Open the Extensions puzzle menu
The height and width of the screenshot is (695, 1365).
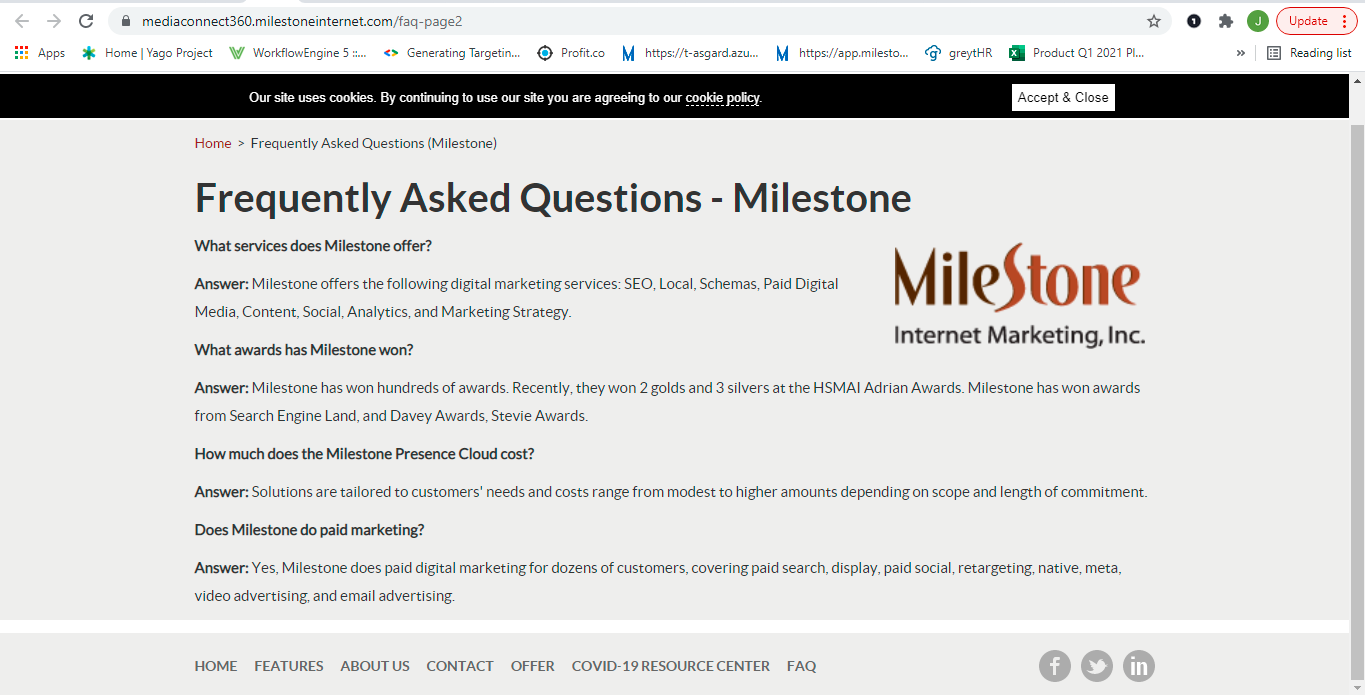point(1225,21)
